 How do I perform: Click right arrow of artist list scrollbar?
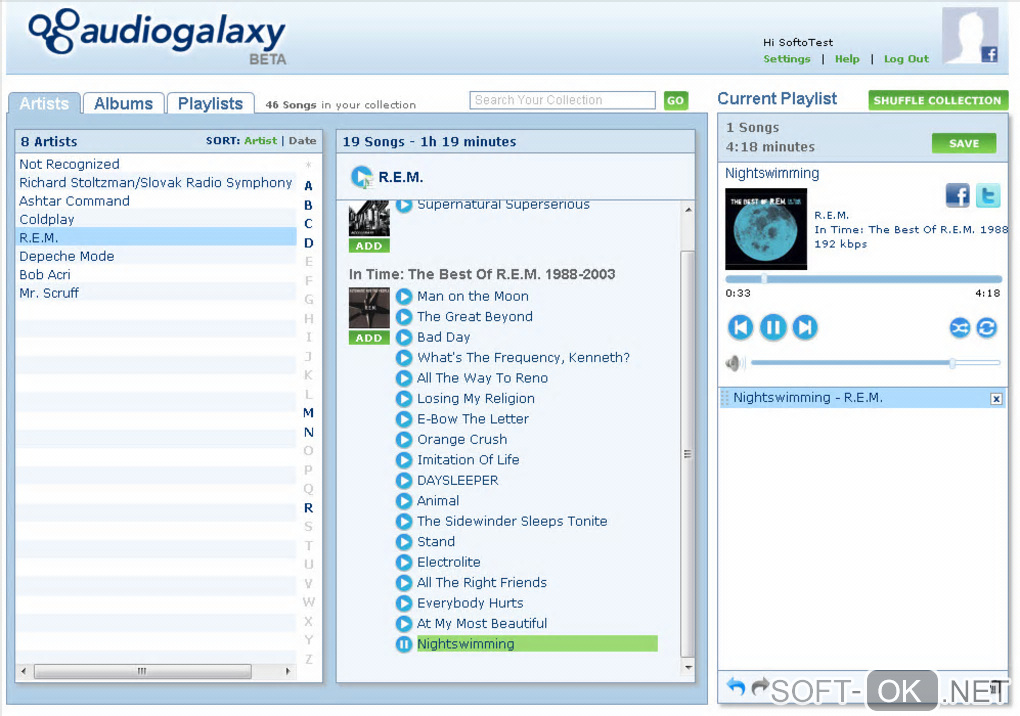tap(288, 670)
